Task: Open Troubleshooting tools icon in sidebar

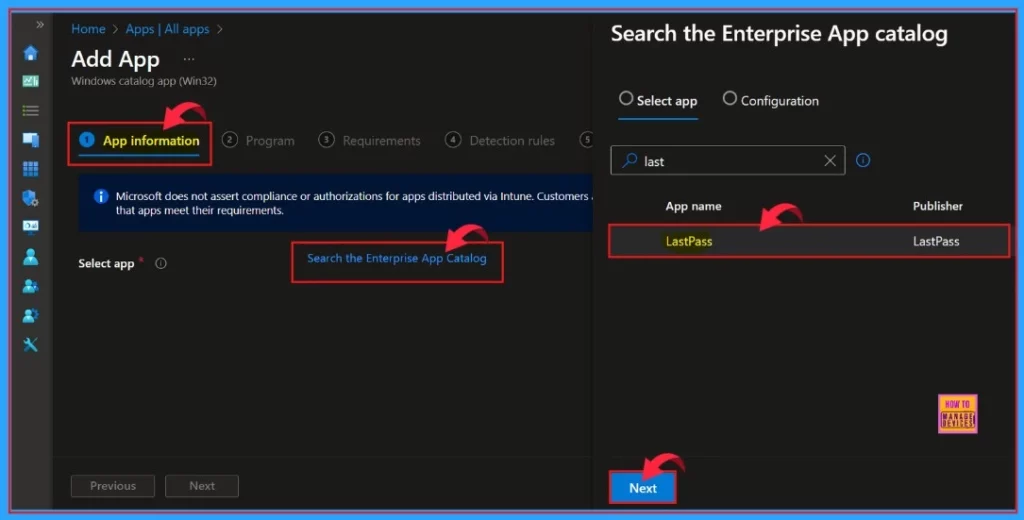Action: tap(30, 344)
